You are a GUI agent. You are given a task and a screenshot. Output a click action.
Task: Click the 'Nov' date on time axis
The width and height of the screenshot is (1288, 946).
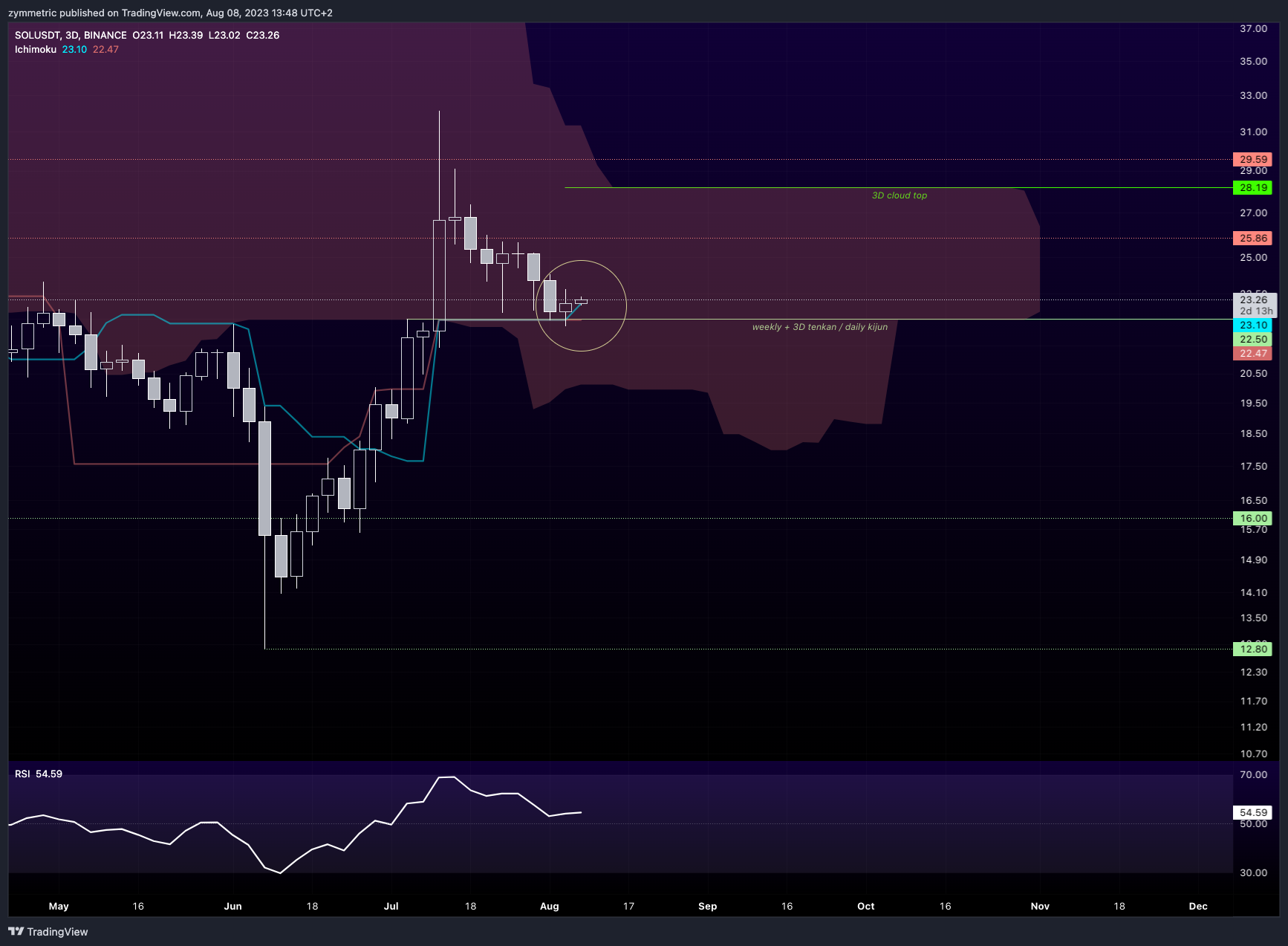tap(1040, 906)
